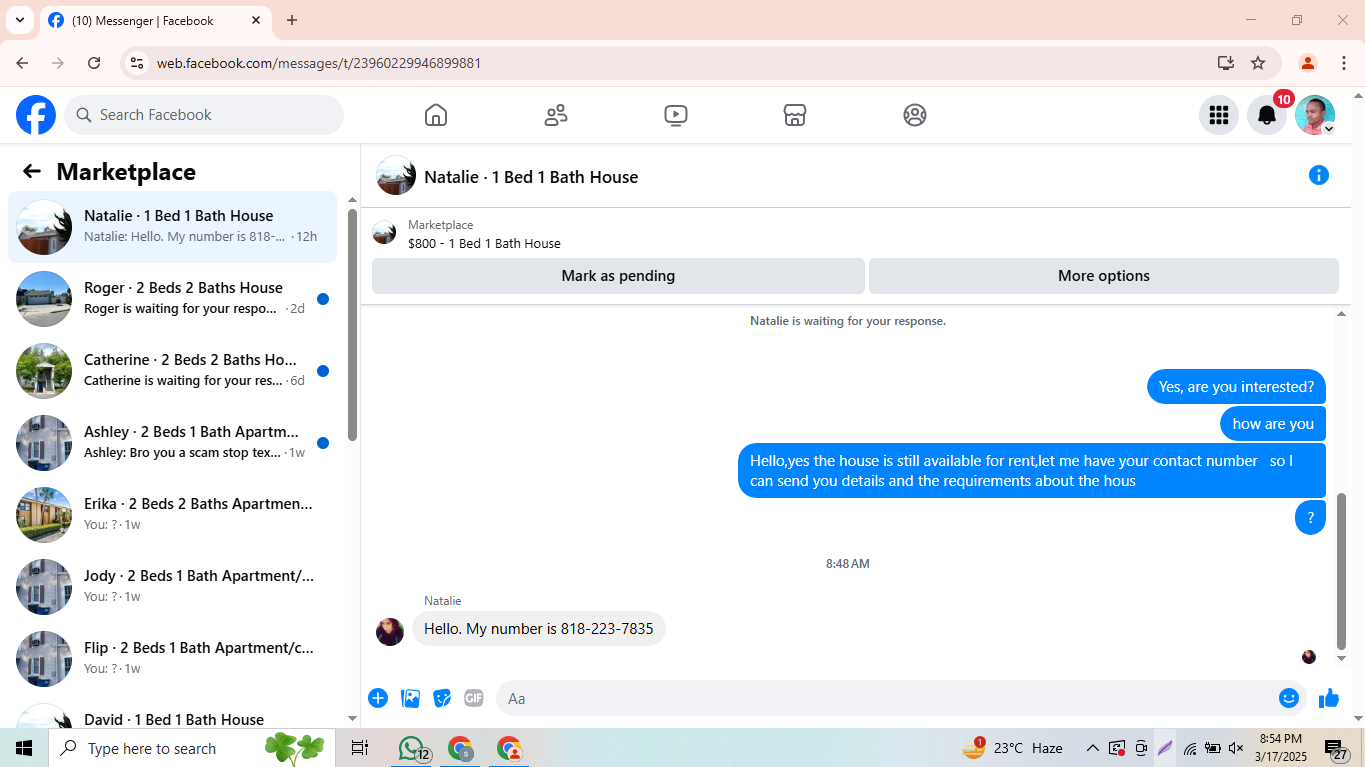This screenshot has height=767, width=1365.
Task: Open the Groups icon in top navigation
Action: (x=915, y=115)
